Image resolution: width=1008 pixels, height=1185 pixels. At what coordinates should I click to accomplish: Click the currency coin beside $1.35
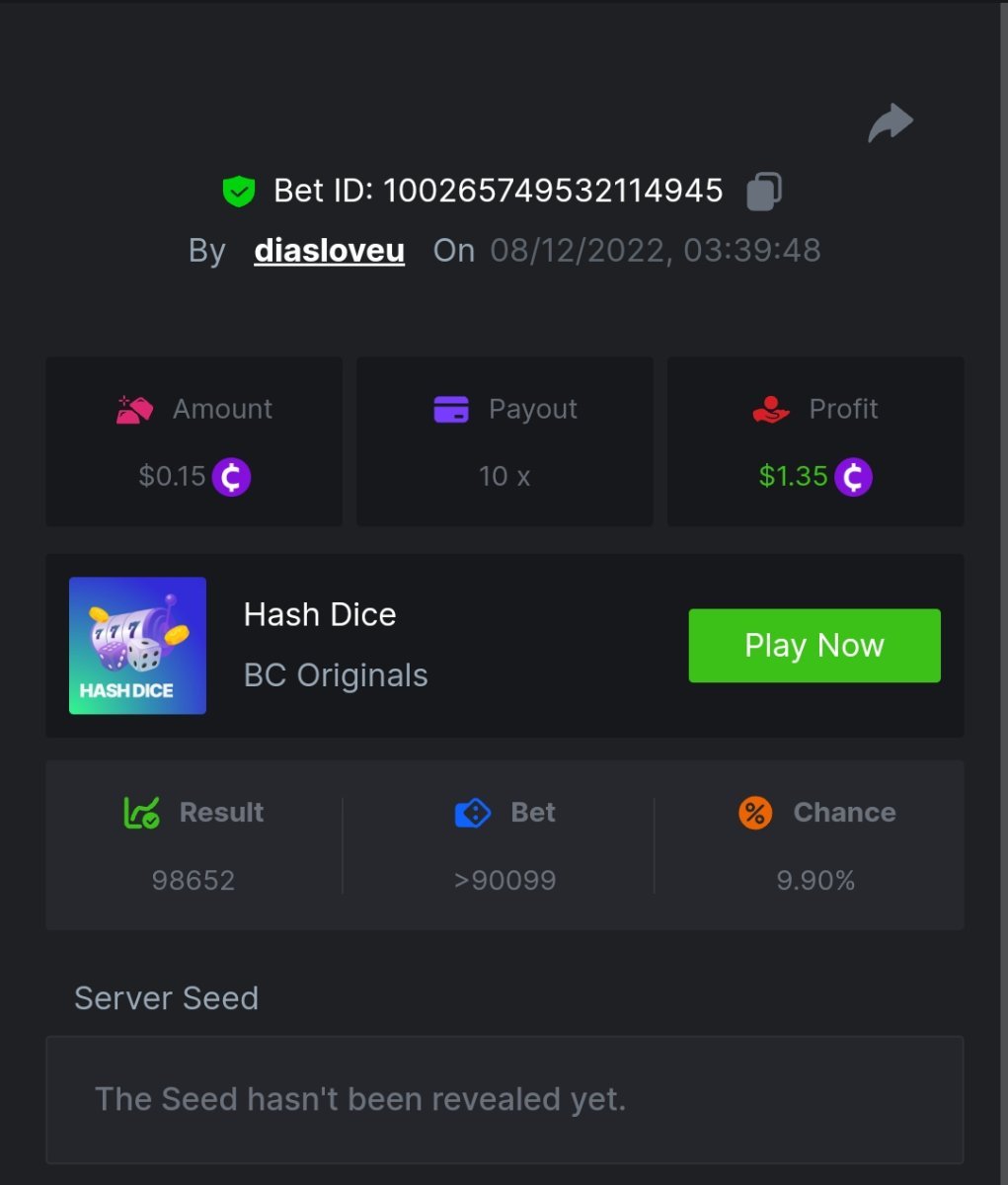[853, 477]
